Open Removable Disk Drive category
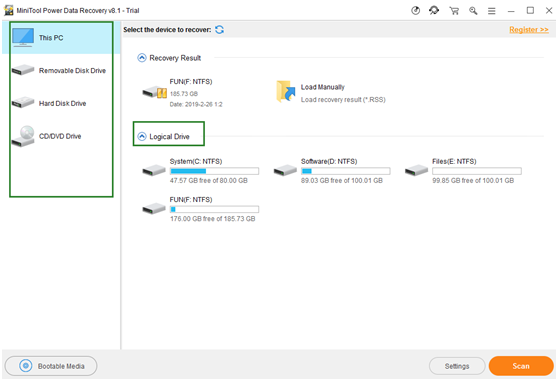This screenshot has width=558, height=381. point(61,70)
